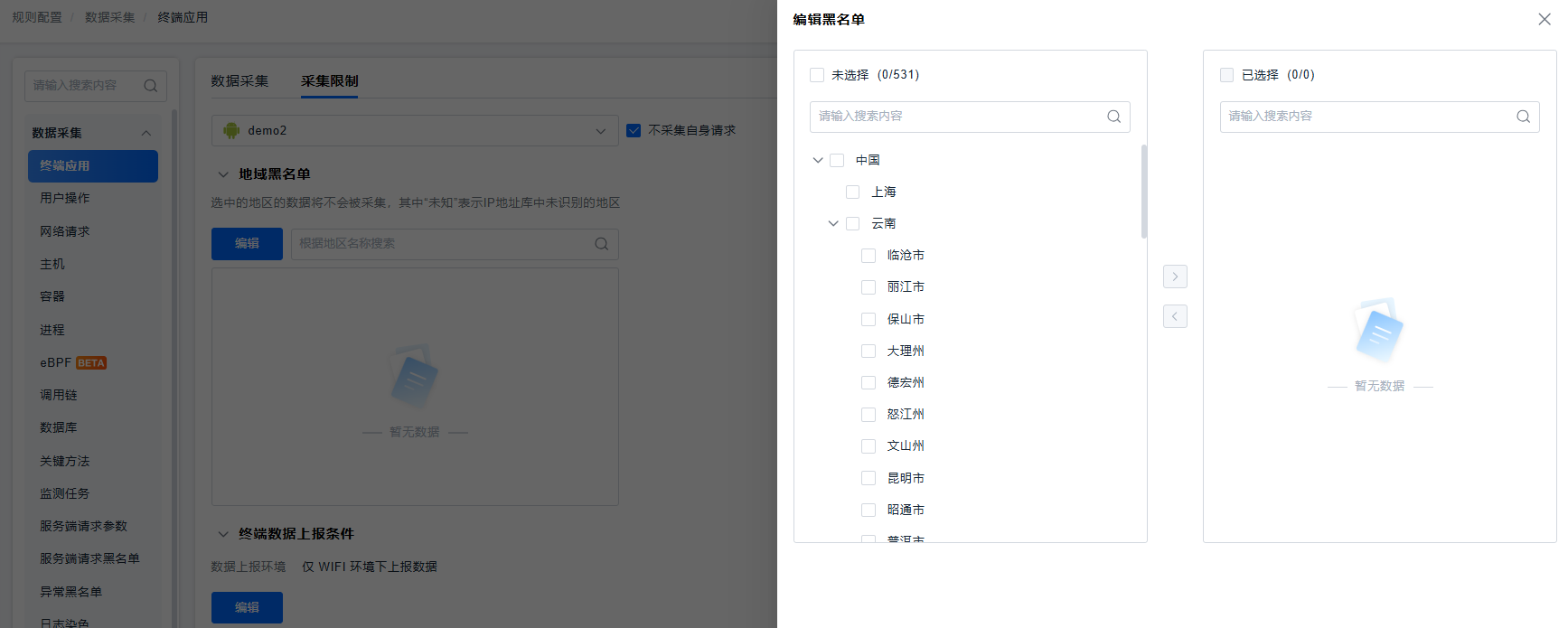Click search icon in region name search field
The image size is (1568, 628).
601,244
